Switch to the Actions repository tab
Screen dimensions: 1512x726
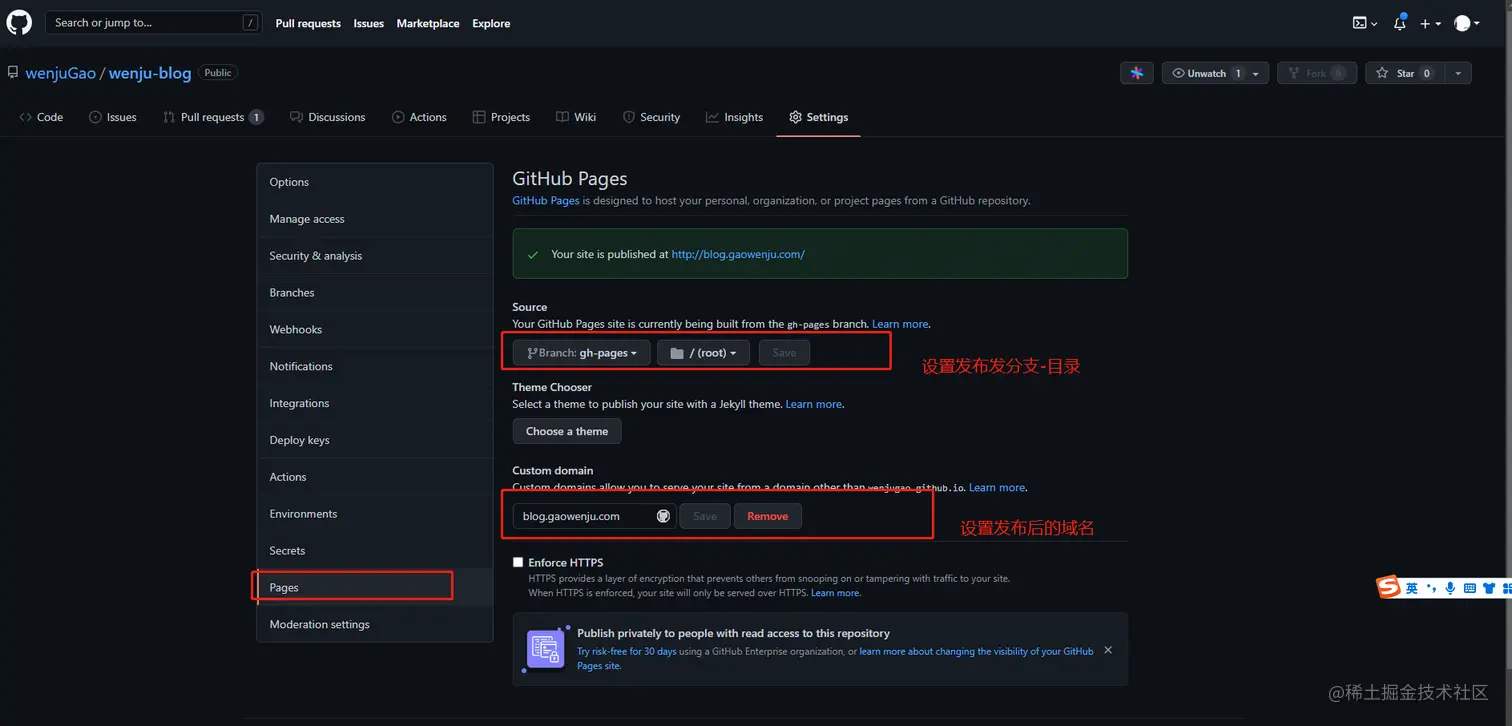click(419, 117)
